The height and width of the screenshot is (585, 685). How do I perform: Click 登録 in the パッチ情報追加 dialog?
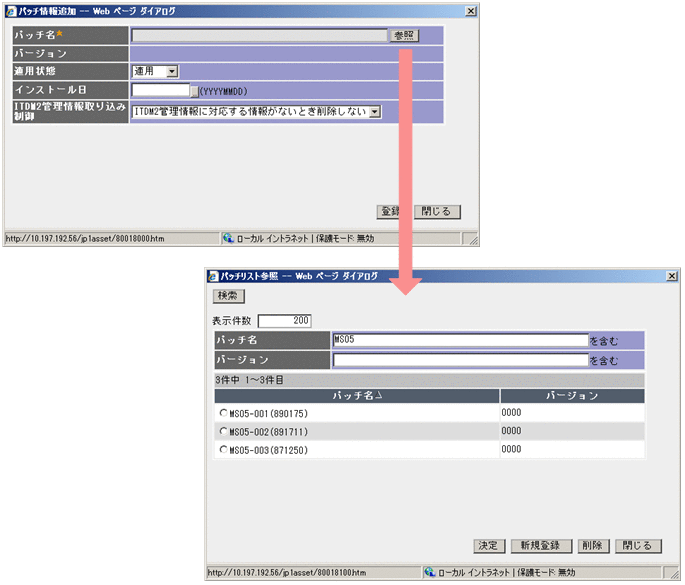pos(388,212)
